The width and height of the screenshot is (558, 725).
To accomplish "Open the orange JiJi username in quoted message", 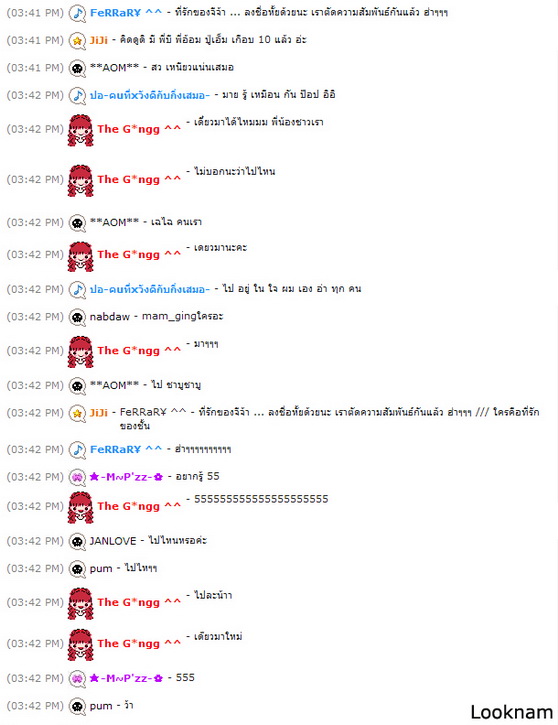I will pos(98,412).
